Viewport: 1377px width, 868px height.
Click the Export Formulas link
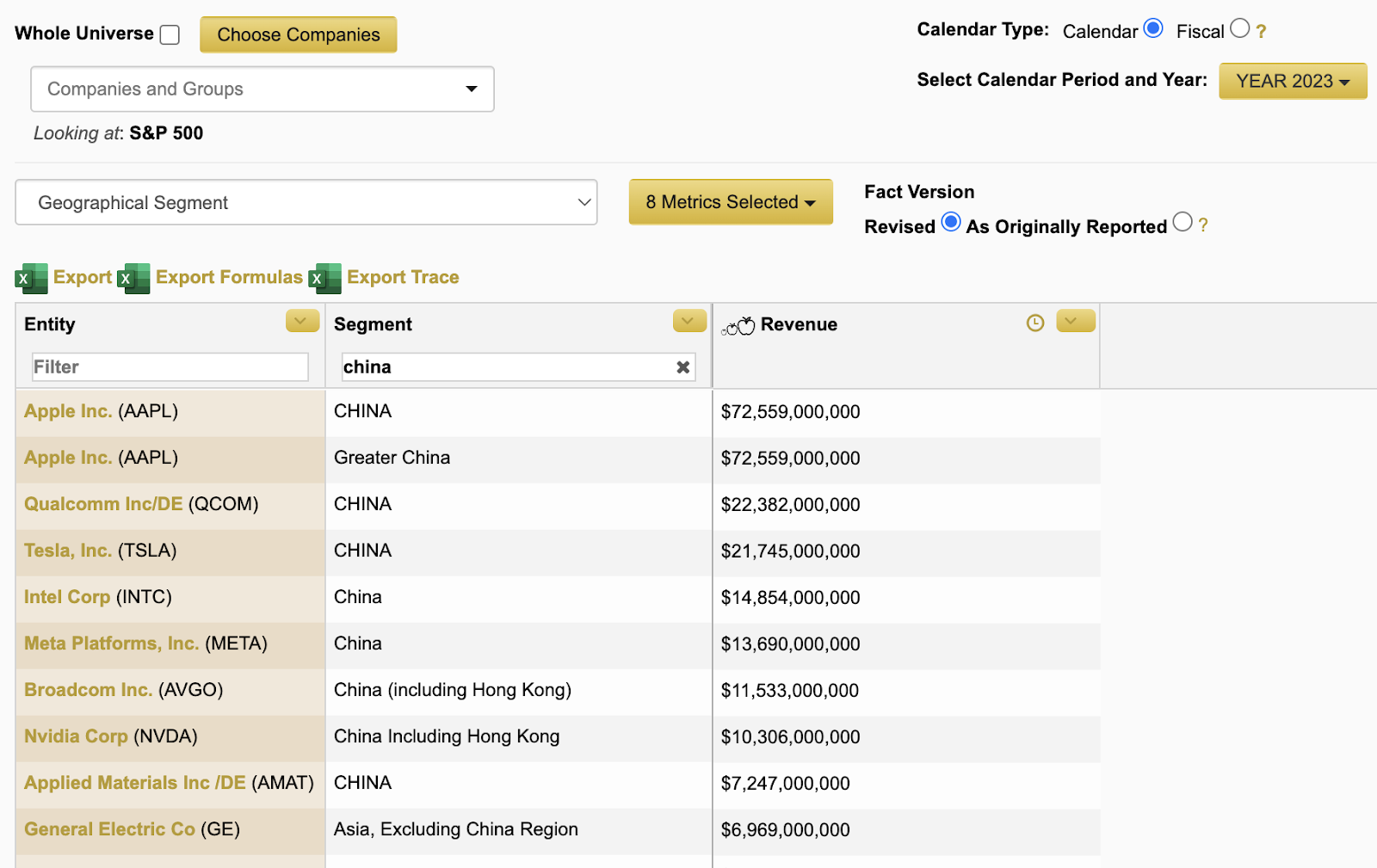tap(229, 277)
